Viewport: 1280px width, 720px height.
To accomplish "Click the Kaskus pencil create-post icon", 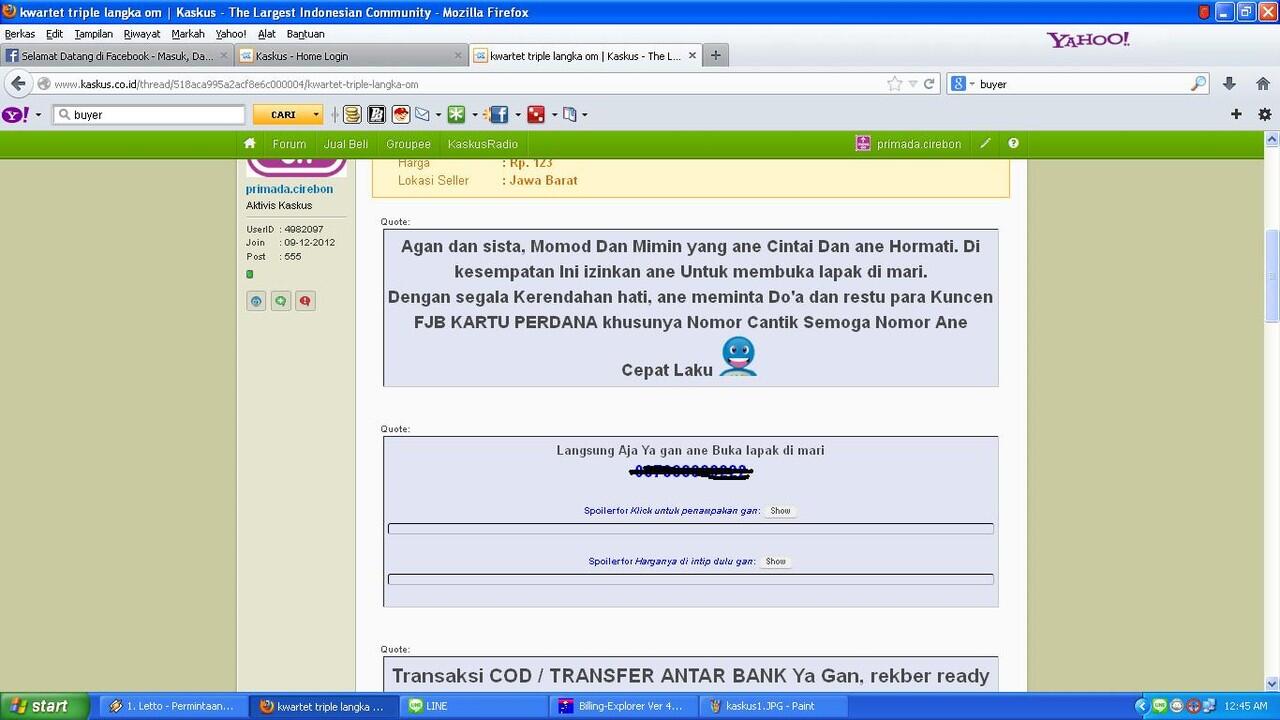I will pyautogui.click(x=985, y=144).
